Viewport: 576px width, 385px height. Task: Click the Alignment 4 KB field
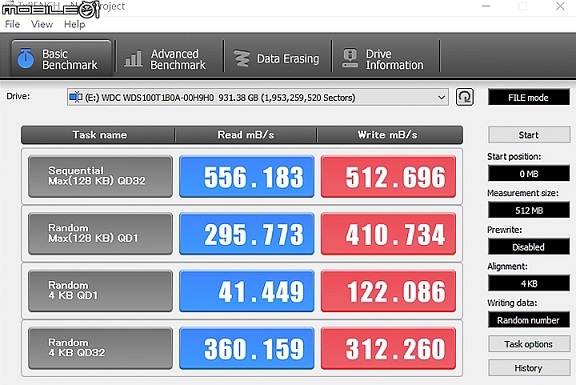(529, 283)
